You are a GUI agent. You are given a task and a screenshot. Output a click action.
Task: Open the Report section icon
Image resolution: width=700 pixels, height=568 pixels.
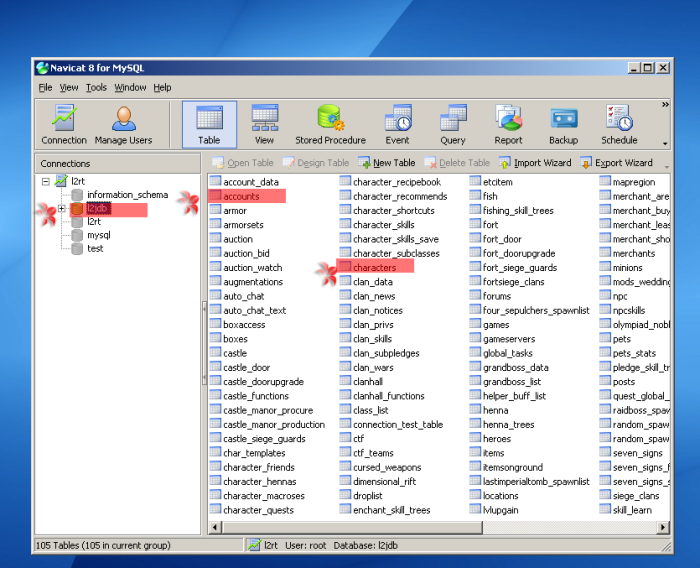pyautogui.click(x=508, y=125)
